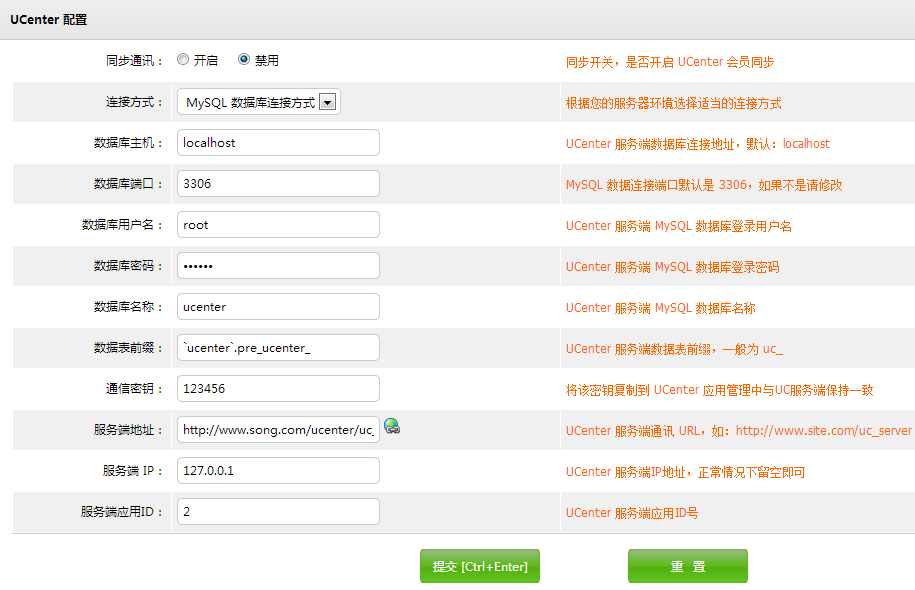Click the 连接方式 field label
The width and height of the screenshot is (915, 590).
134,102
